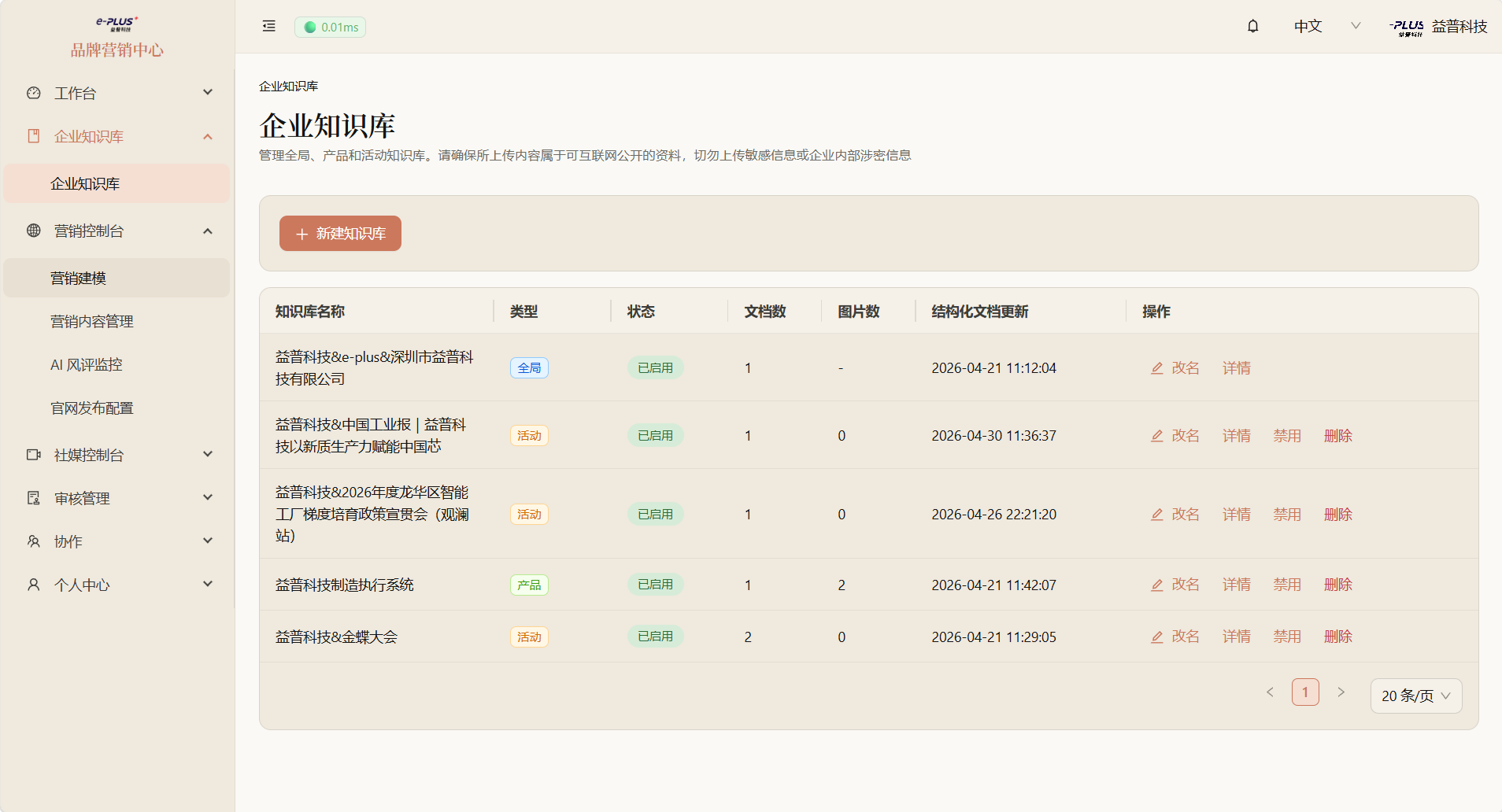
Task: Click the 个人中心 user icon
Action: [x=34, y=585]
